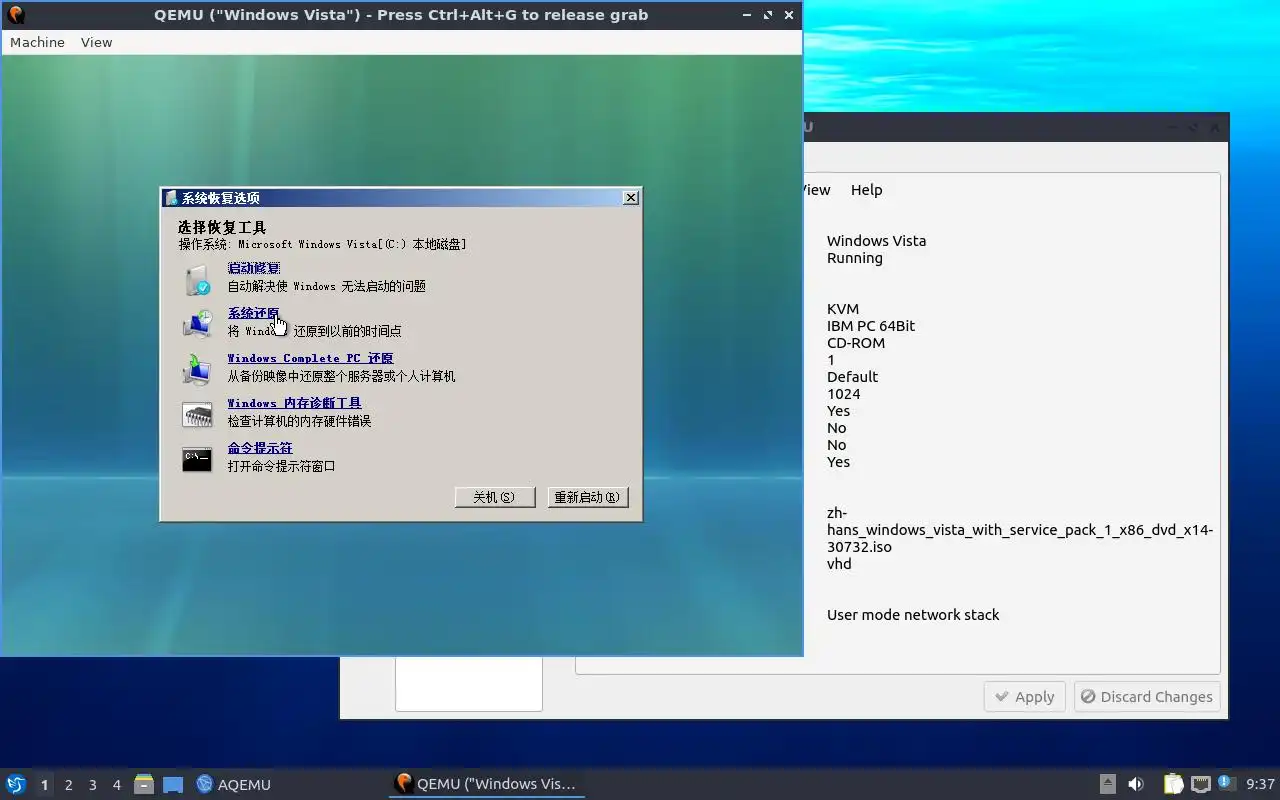Click the 关机(S) shutdown button
Viewport: 1280px width, 800px height.
click(x=495, y=497)
